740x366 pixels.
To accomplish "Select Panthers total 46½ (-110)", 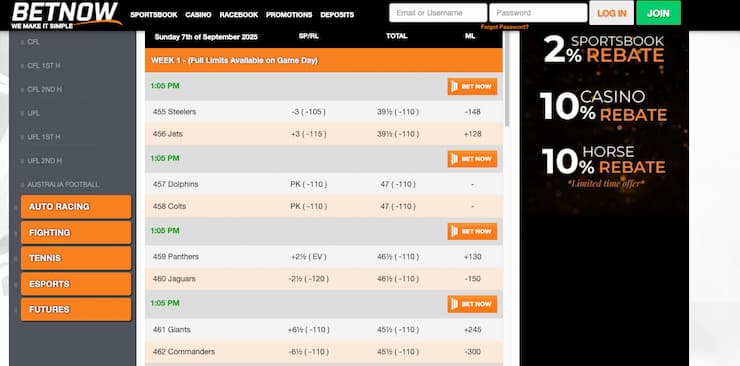I will (x=398, y=257).
